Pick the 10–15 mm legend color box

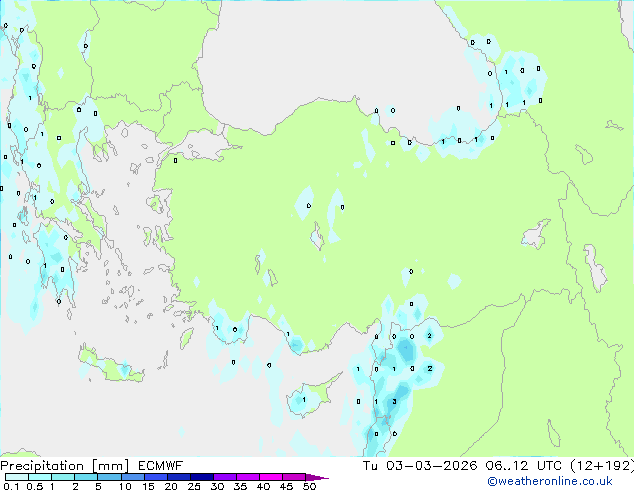(x=132, y=477)
